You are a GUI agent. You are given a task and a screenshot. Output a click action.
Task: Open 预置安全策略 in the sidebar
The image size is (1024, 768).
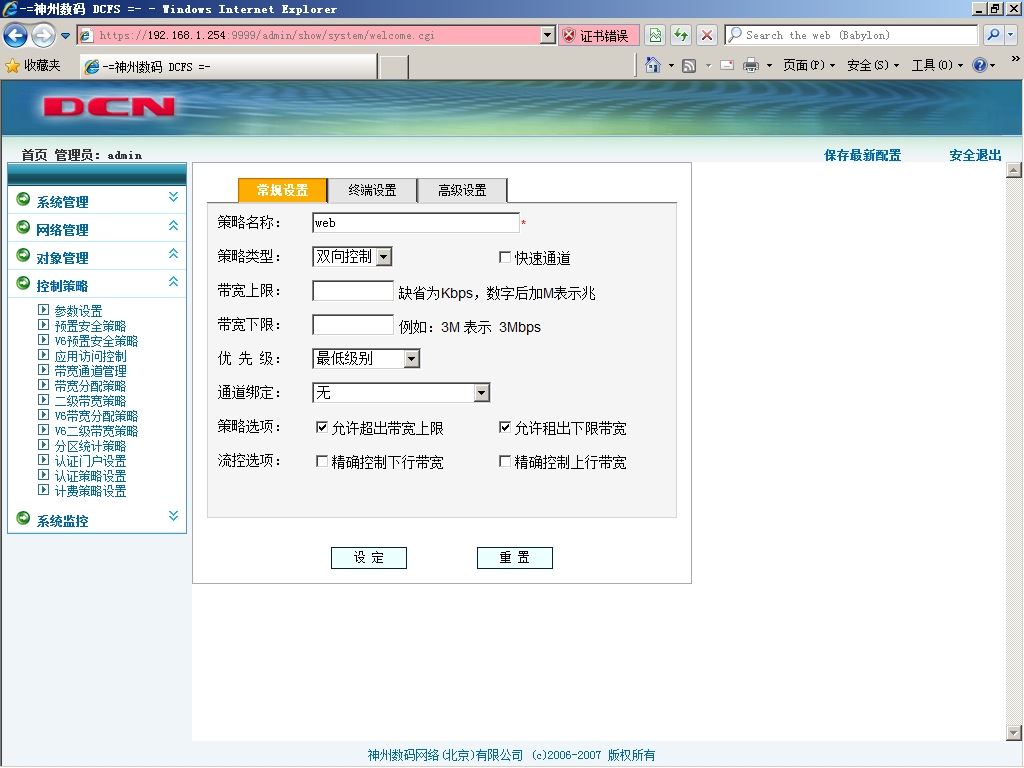click(90, 326)
